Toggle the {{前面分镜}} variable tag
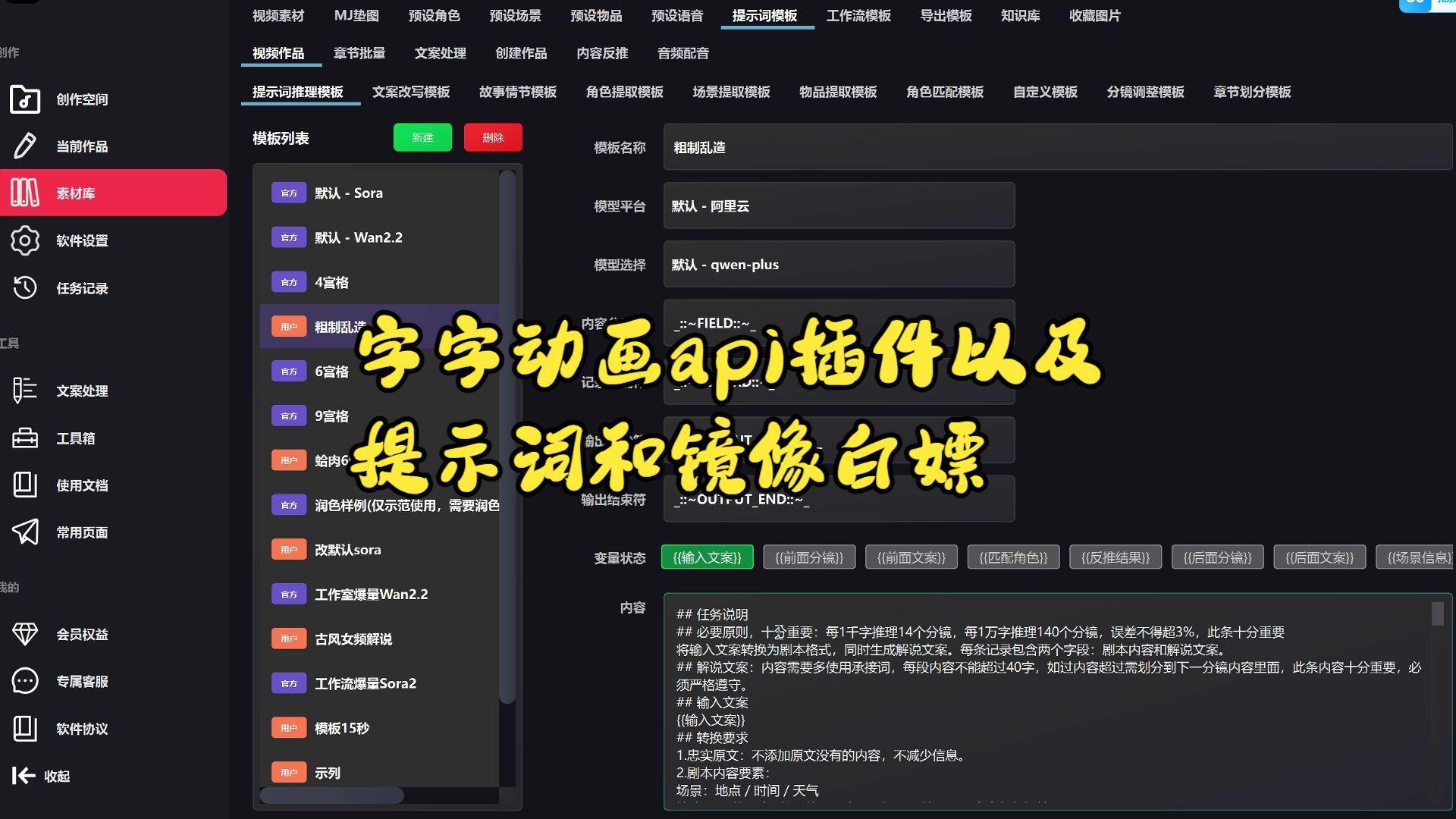The height and width of the screenshot is (819, 1456). pyautogui.click(x=809, y=557)
